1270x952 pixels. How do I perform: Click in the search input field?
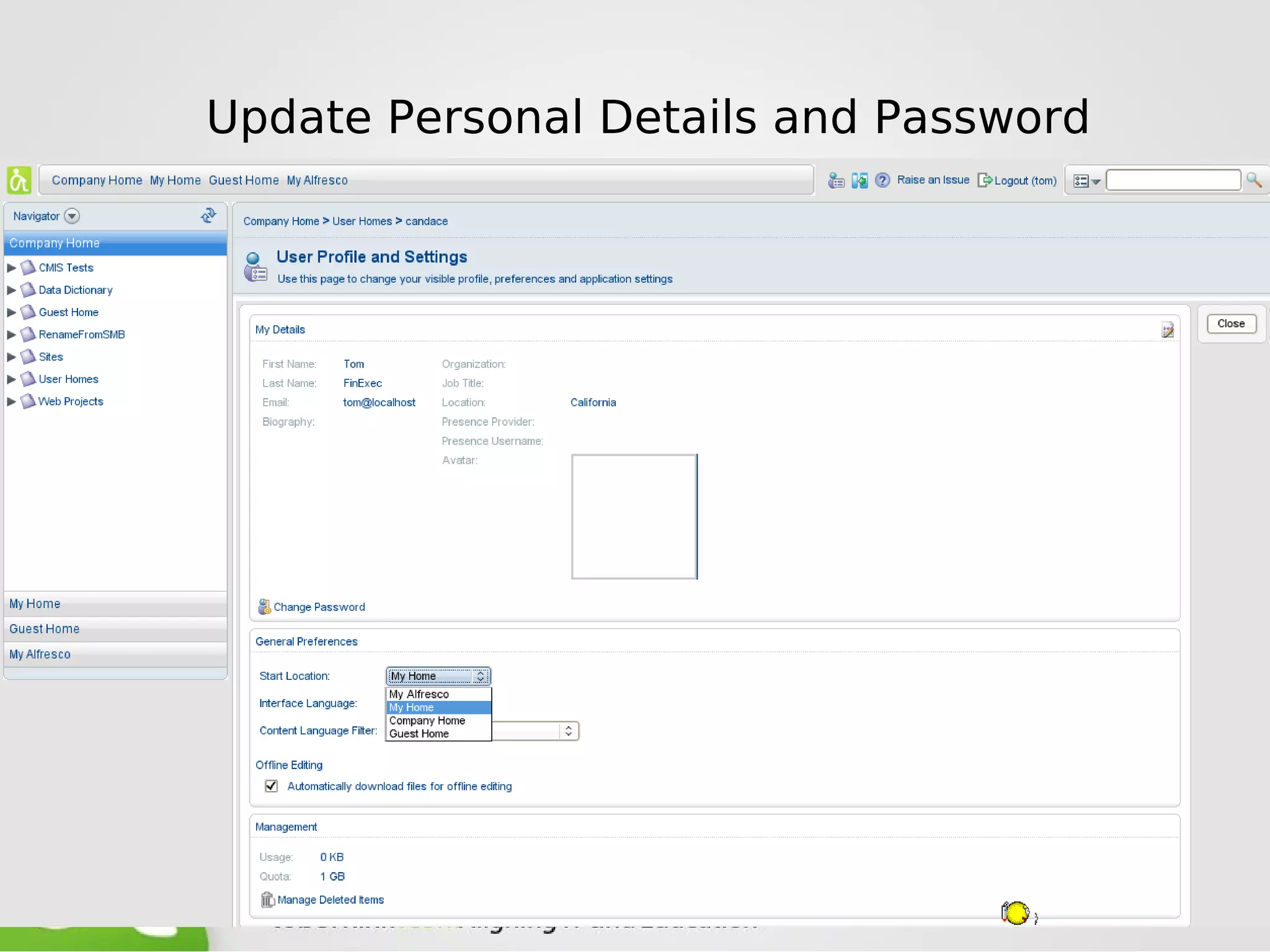[x=1173, y=180]
